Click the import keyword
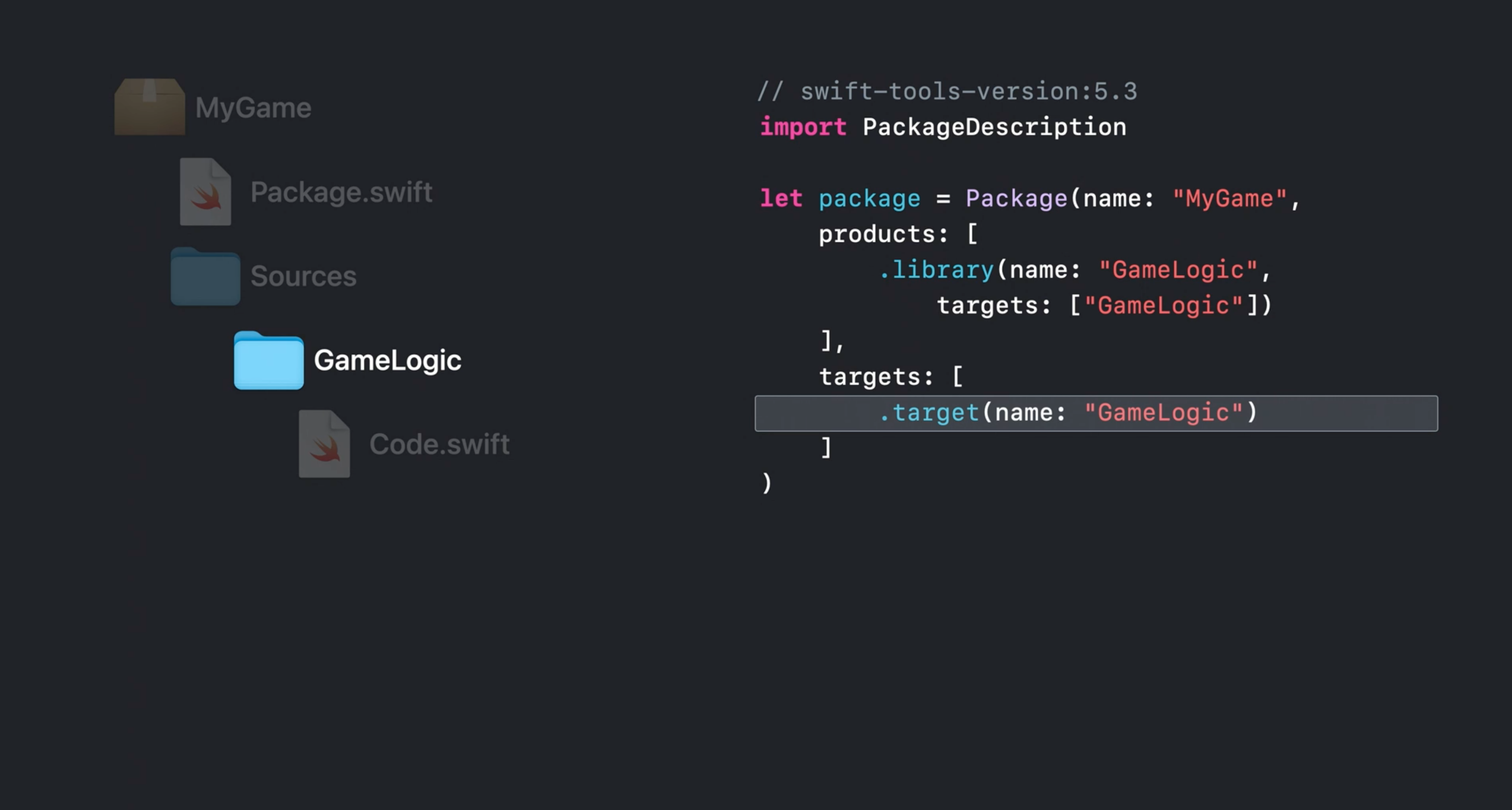This screenshot has height=810, width=1512. pos(803,127)
